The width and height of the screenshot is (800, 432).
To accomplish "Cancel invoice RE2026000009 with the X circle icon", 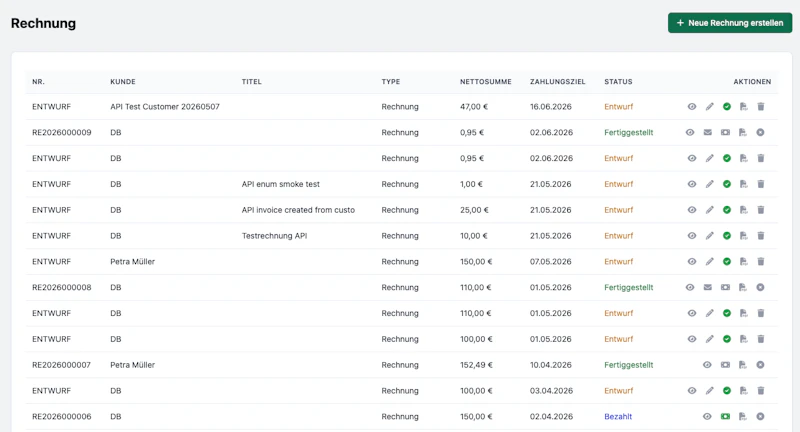I will click(760, 133).
